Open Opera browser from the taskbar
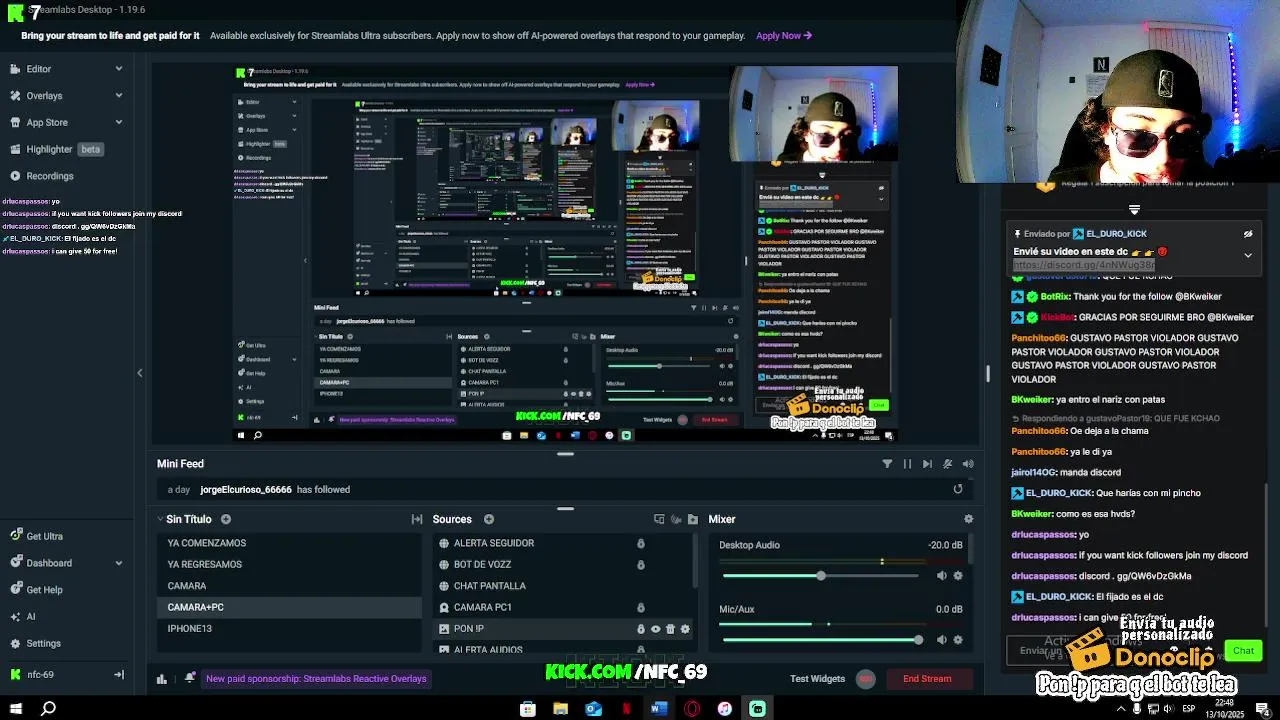 [692, 709]
